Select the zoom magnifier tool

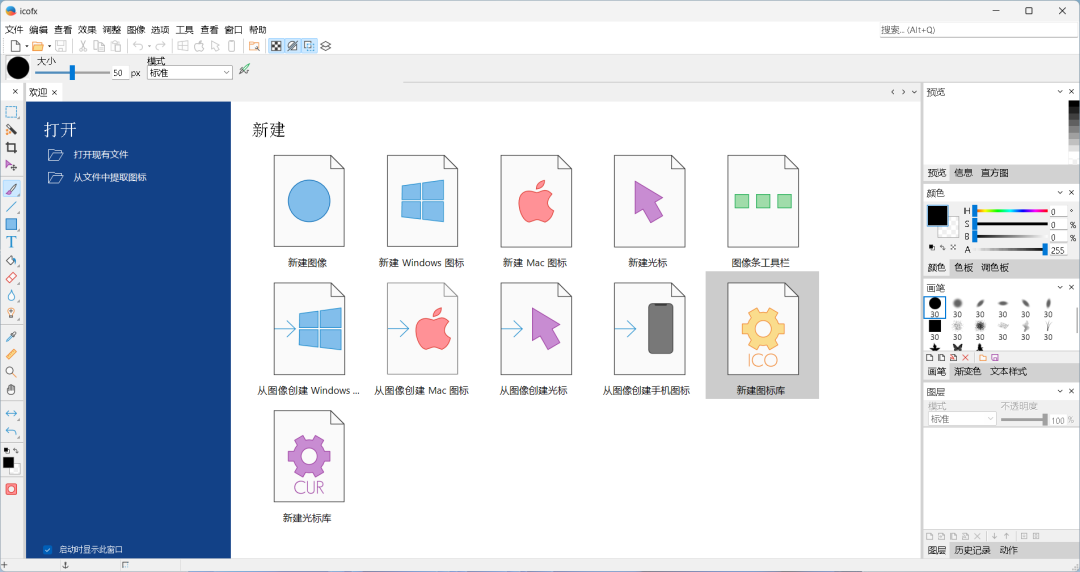click(x=11, y=372)
